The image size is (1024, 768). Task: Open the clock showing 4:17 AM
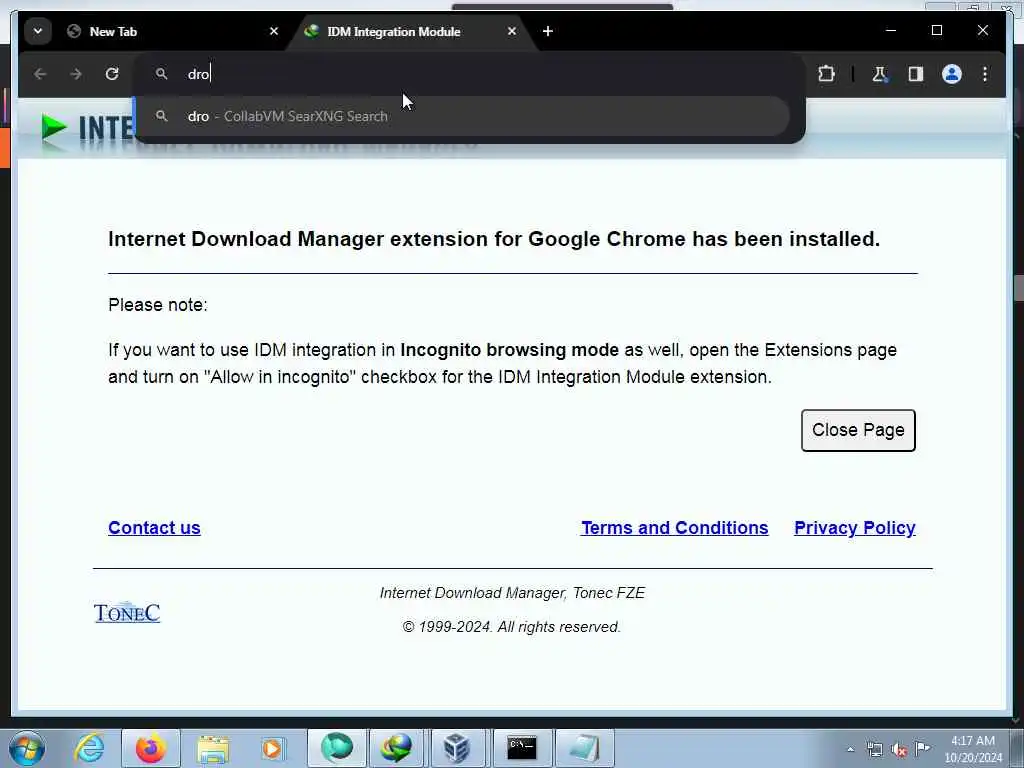pos(973,749)
